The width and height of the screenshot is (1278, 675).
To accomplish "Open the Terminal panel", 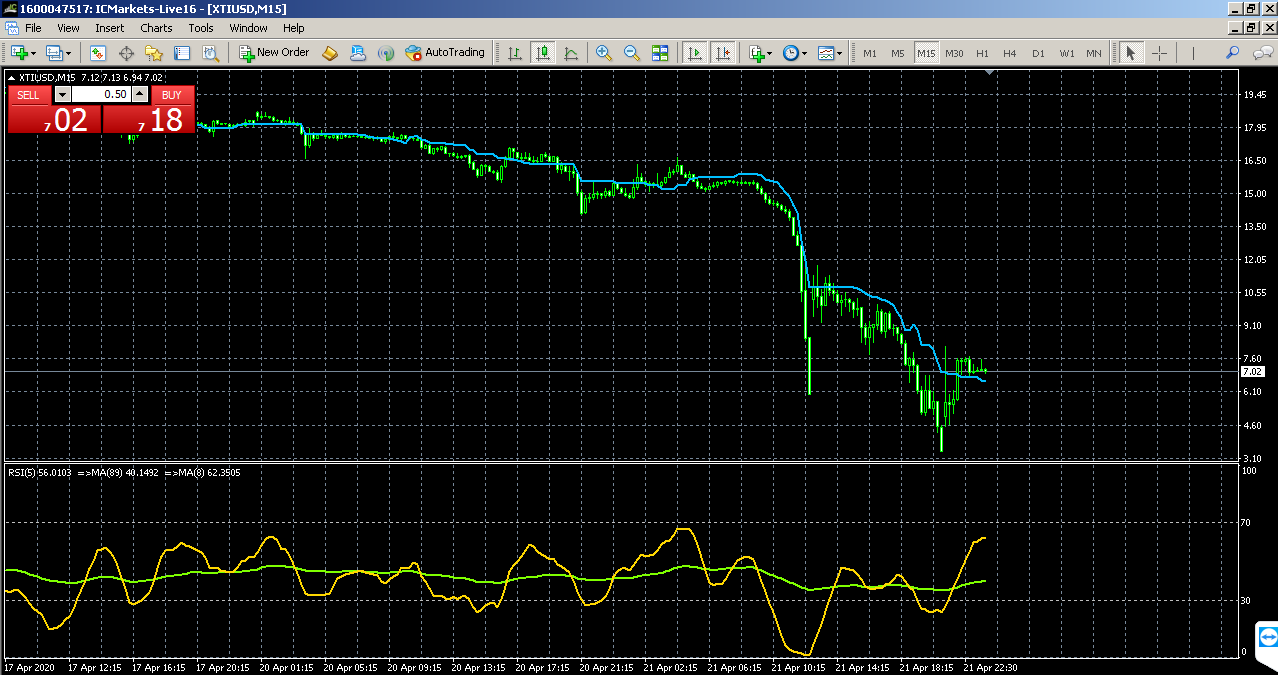I will click(x=182, y=53).
